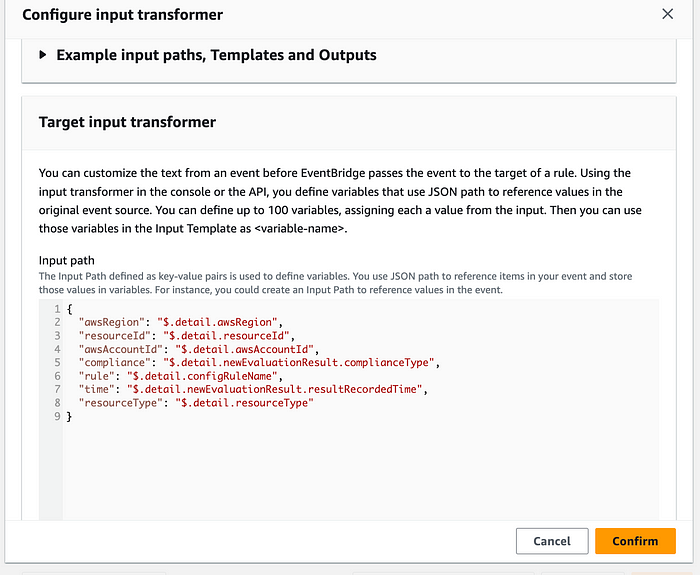Click the "$.detail.resourceId" value on line 3
700x575 pixels.
[226, 336]
